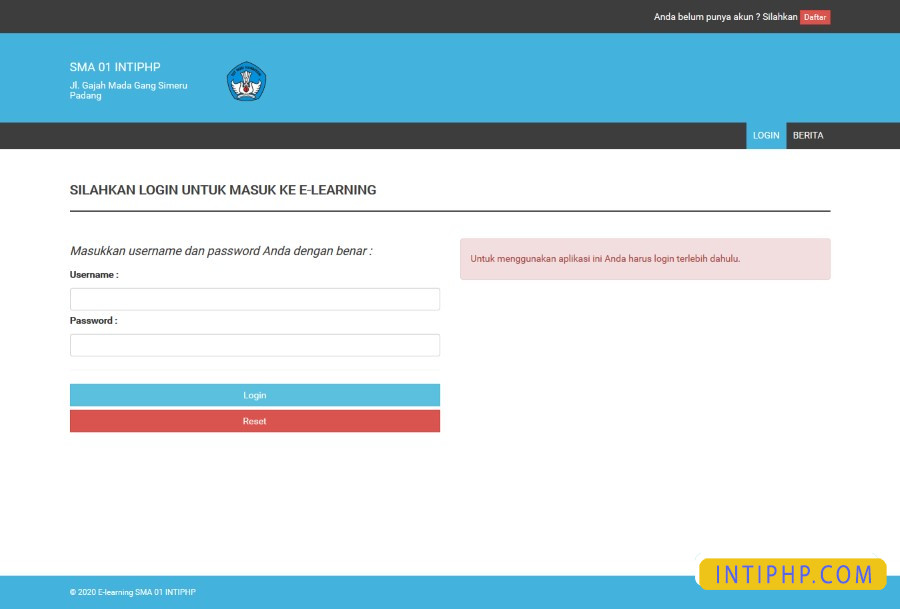
Task: Open the Daftar registration button
Action: 815,17
